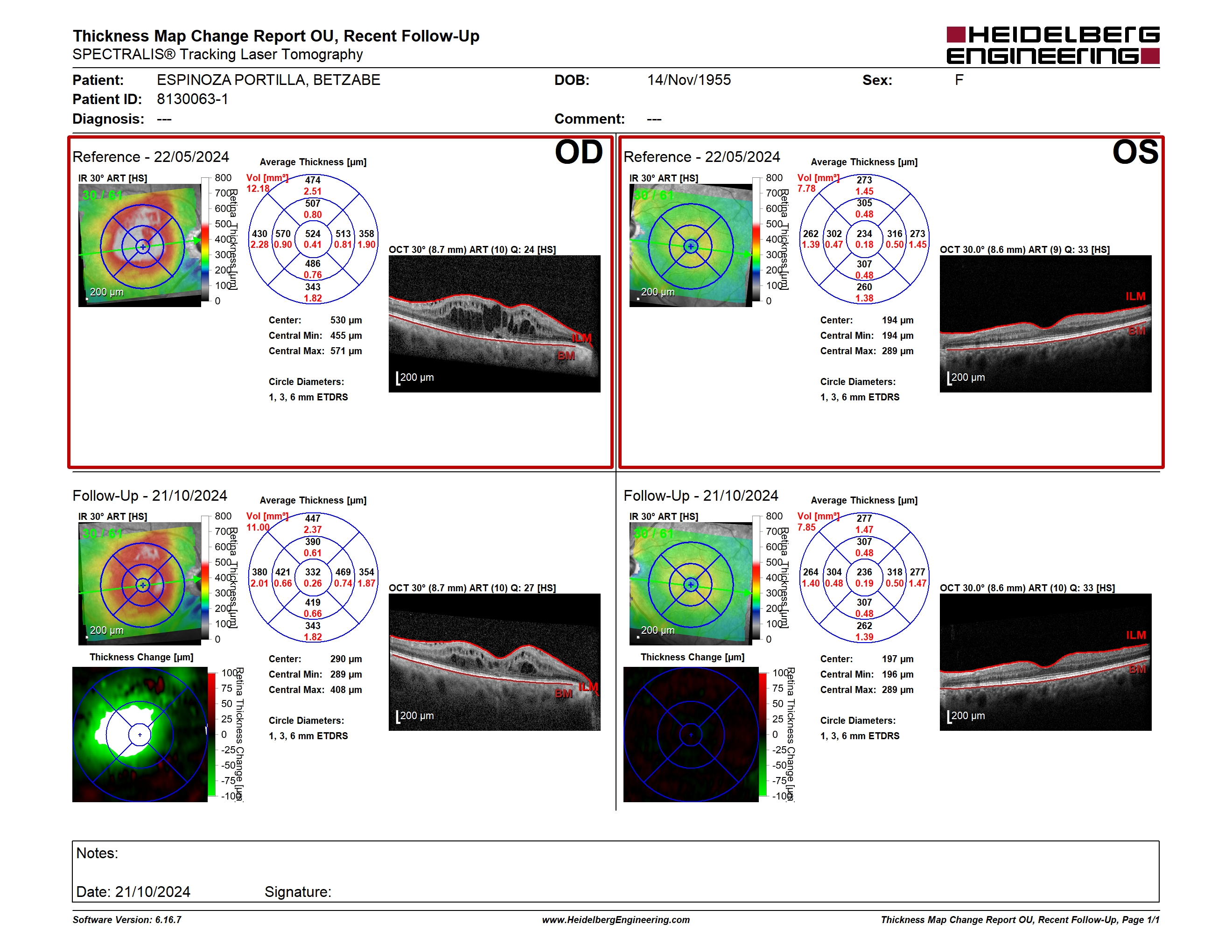Click the OS follow-up OCT B-scan image
This screenshot has height=952, width=1232.
(x=1045, y=662)
